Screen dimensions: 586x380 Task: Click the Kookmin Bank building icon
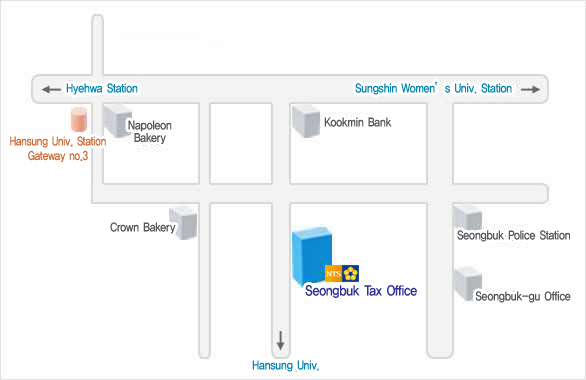pyautogui.click(x=306, y=121)
